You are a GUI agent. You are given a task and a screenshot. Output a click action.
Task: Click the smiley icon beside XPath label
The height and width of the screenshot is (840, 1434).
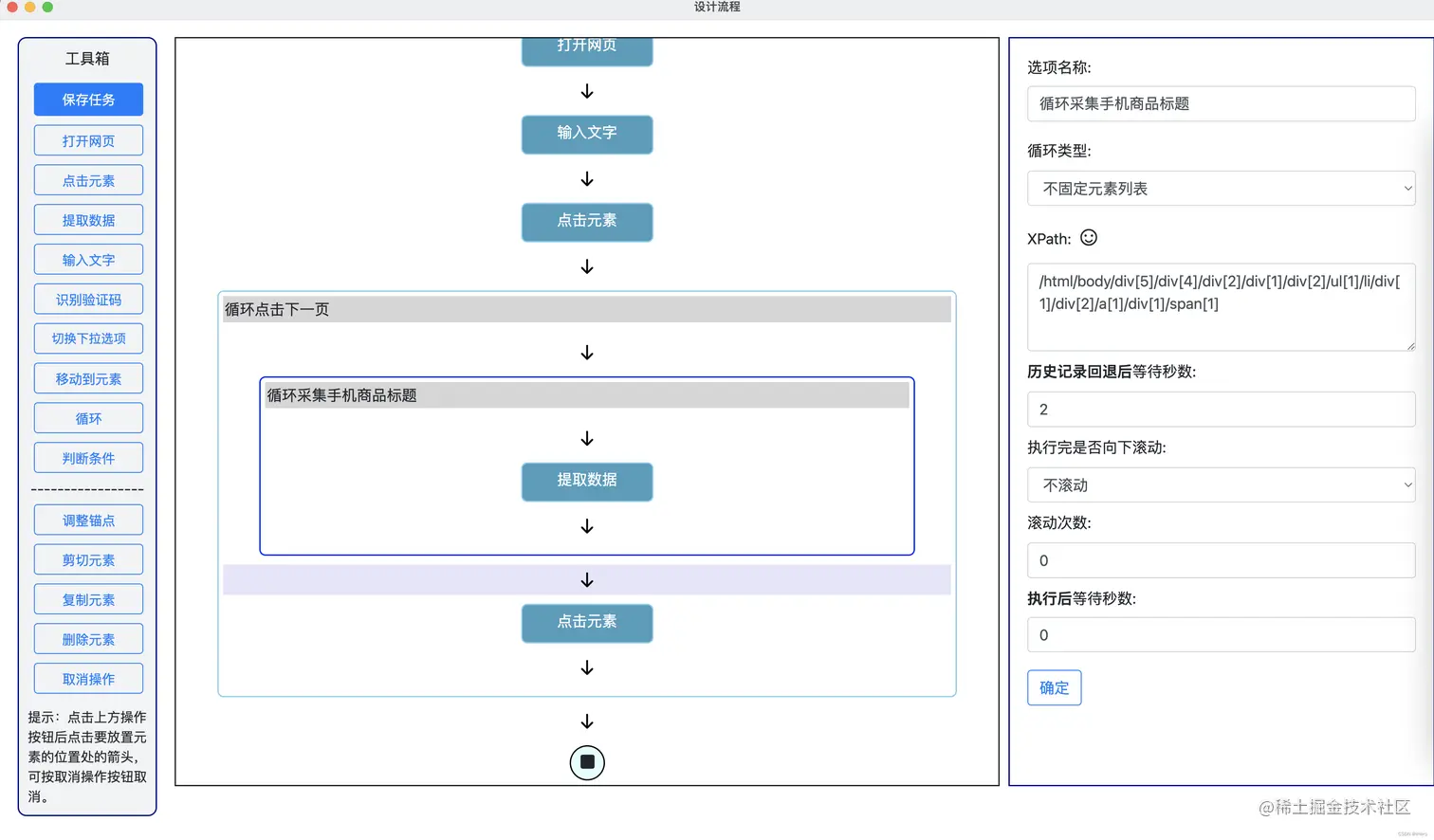(1087, 238)
